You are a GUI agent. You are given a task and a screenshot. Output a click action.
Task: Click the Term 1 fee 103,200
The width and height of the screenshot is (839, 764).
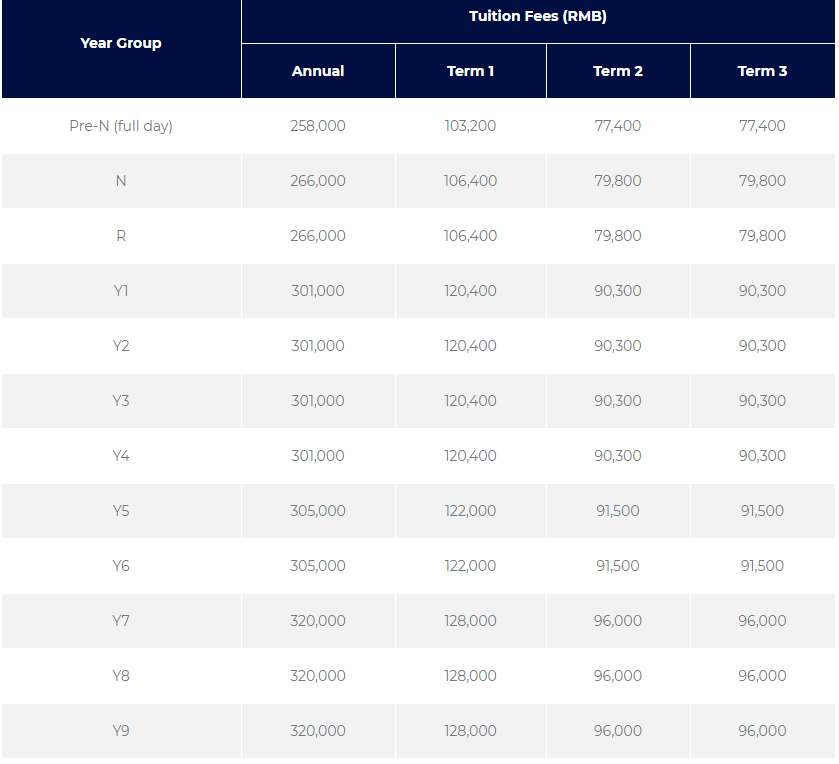click(x=470, y=126)
